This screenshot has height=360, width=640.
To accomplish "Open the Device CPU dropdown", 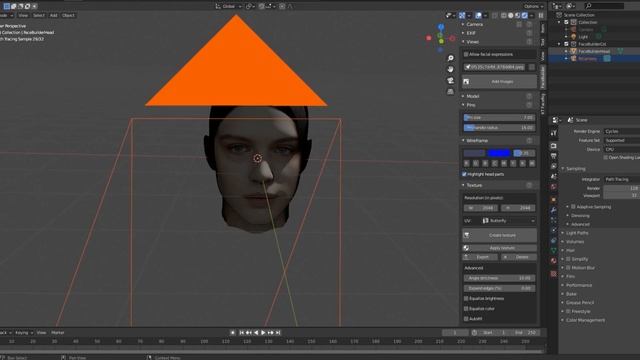I will click(x=622, y=149).
